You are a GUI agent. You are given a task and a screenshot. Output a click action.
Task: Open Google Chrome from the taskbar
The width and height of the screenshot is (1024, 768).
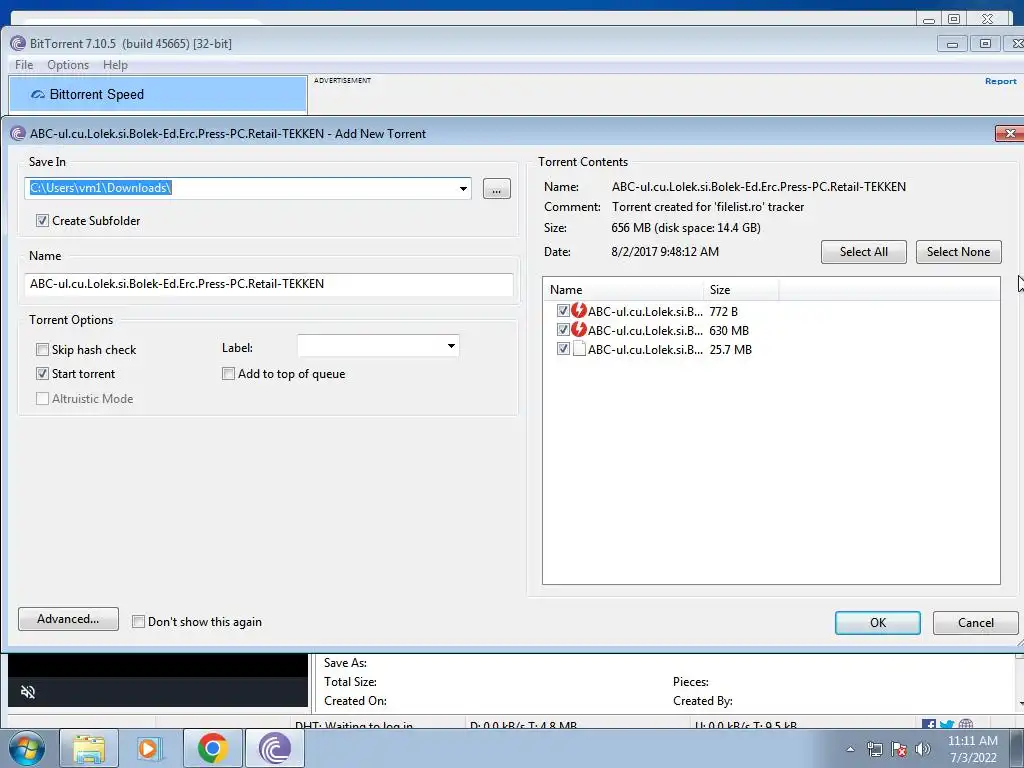pyautogui.click(x=212, y=748)
